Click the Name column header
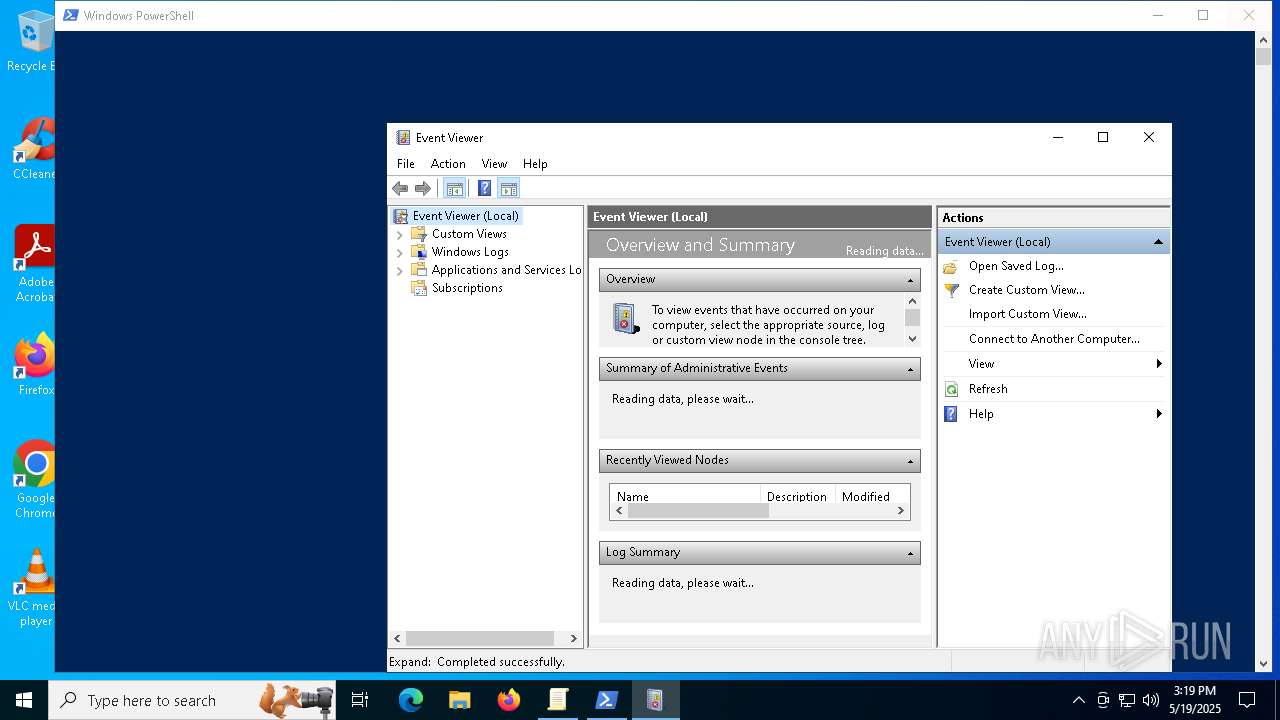The height and width of the screenshot is (720, 1280). click(x=685, y=497)
